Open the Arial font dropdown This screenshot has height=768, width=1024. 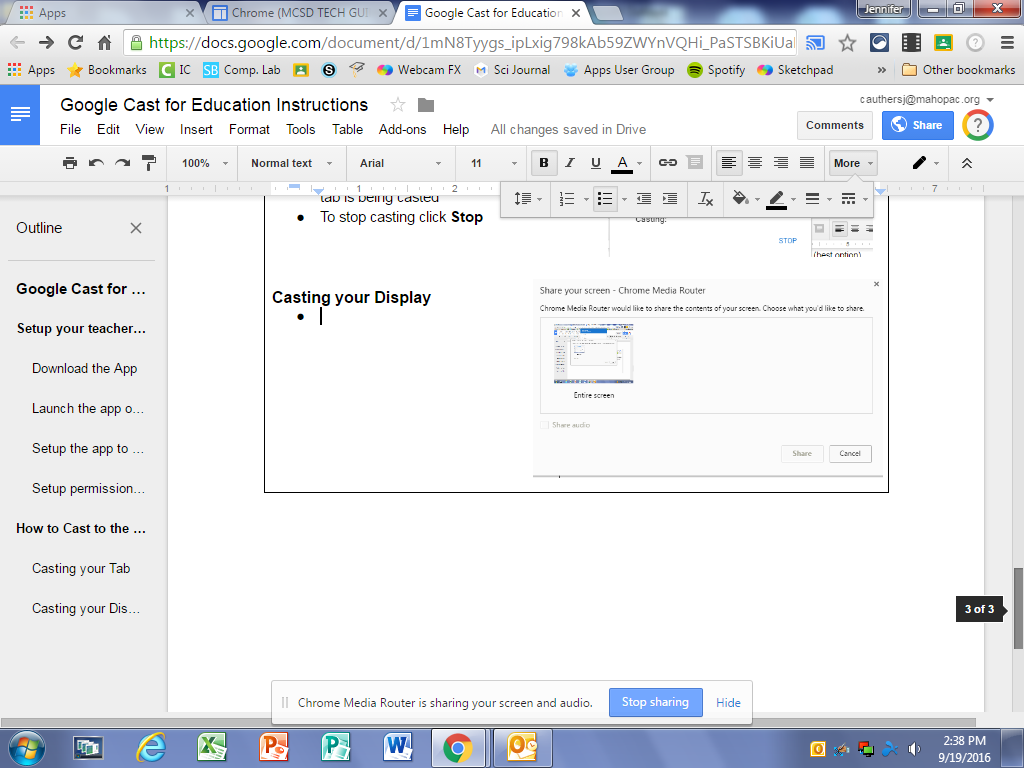tap(400, 163)
